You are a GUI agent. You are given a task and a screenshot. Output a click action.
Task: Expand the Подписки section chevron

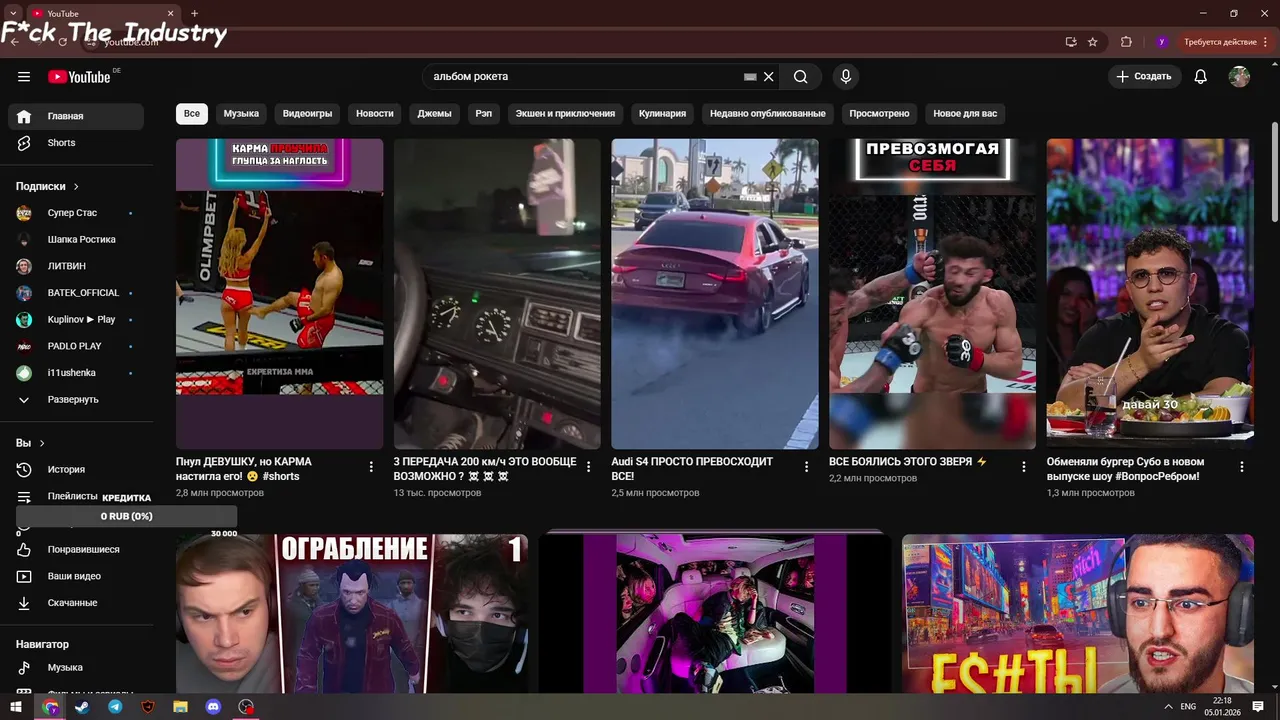pos(76,187)
